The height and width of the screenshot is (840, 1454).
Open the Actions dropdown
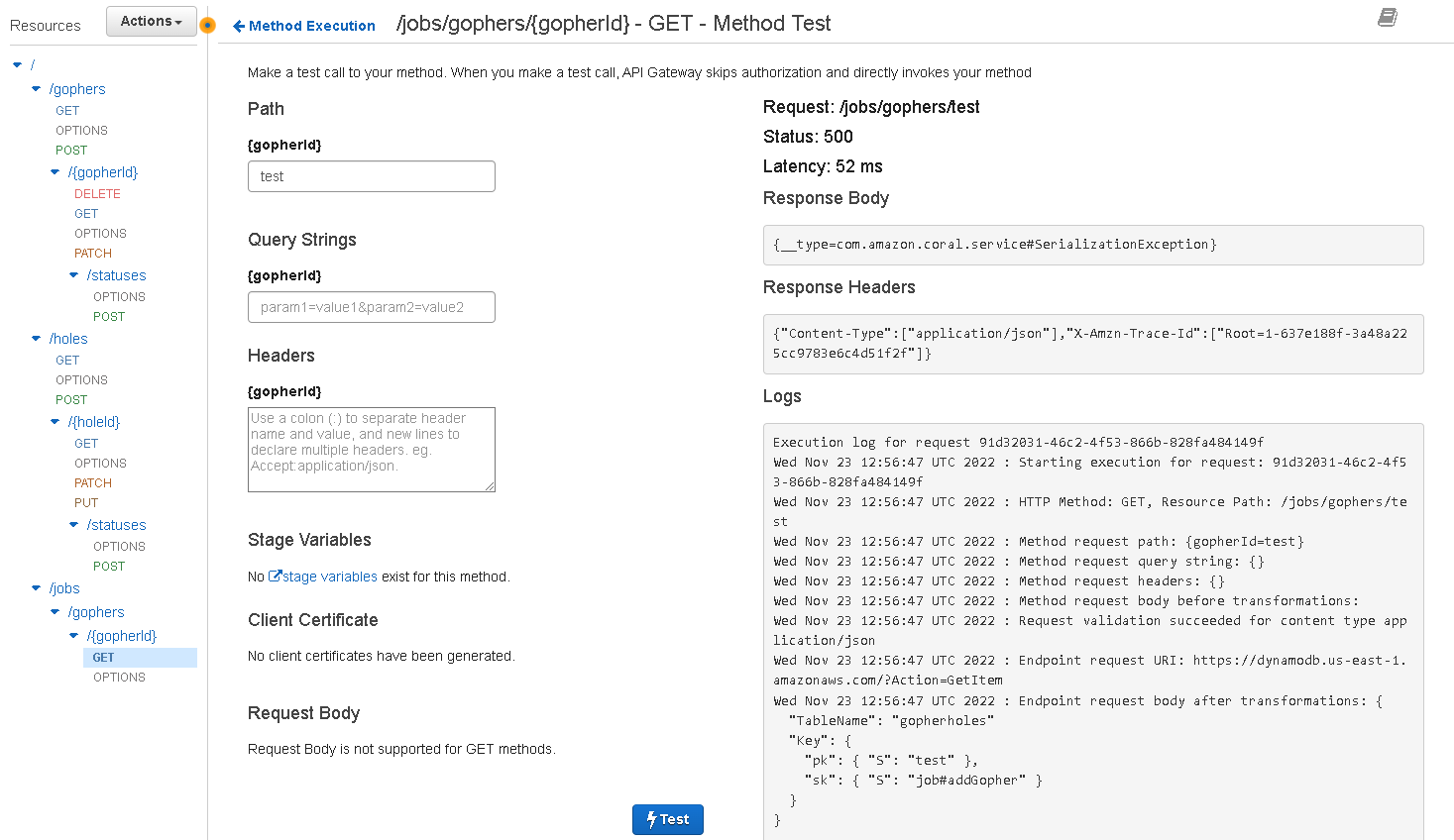point(152,22)
